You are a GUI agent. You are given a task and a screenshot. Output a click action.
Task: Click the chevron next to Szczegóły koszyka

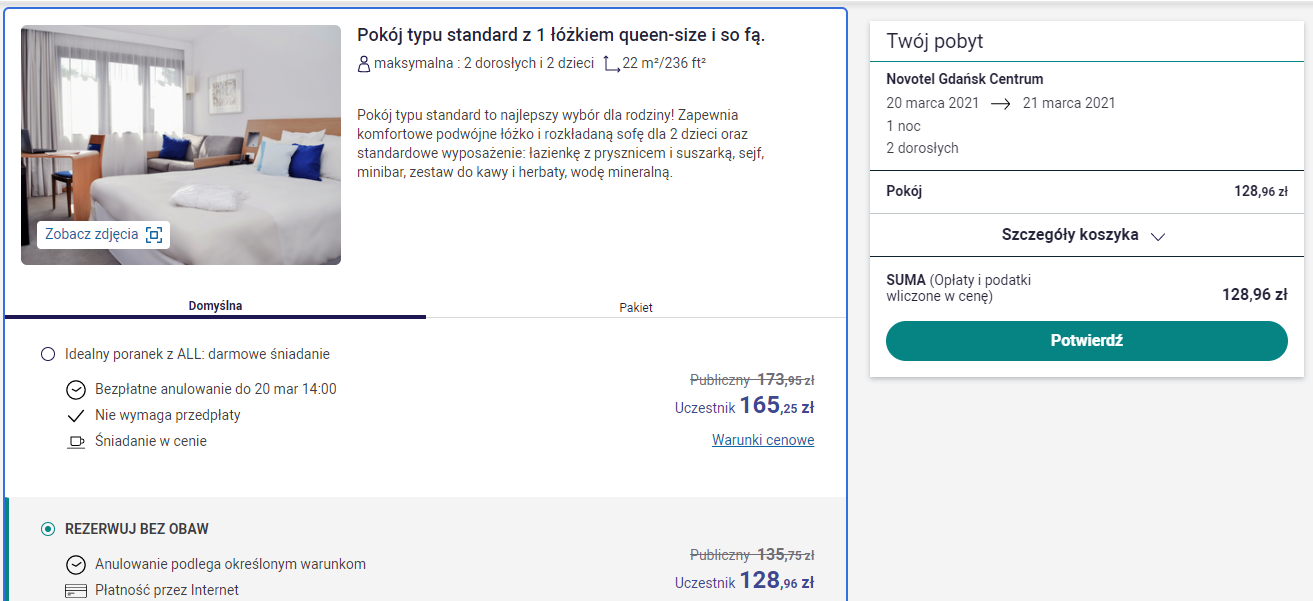(x=1158, y=237)
